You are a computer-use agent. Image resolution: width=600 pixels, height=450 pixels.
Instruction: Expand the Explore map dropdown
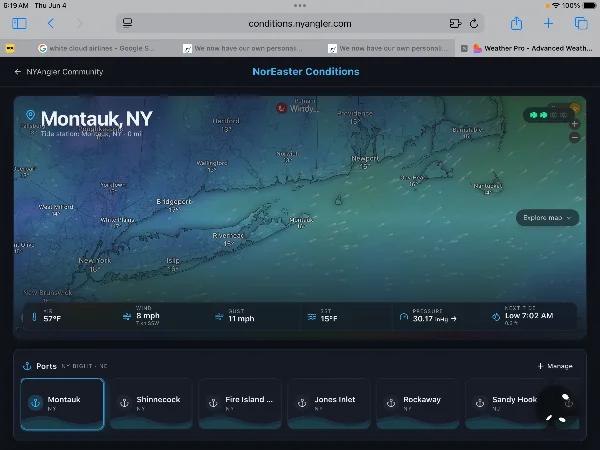pos(547,218)
